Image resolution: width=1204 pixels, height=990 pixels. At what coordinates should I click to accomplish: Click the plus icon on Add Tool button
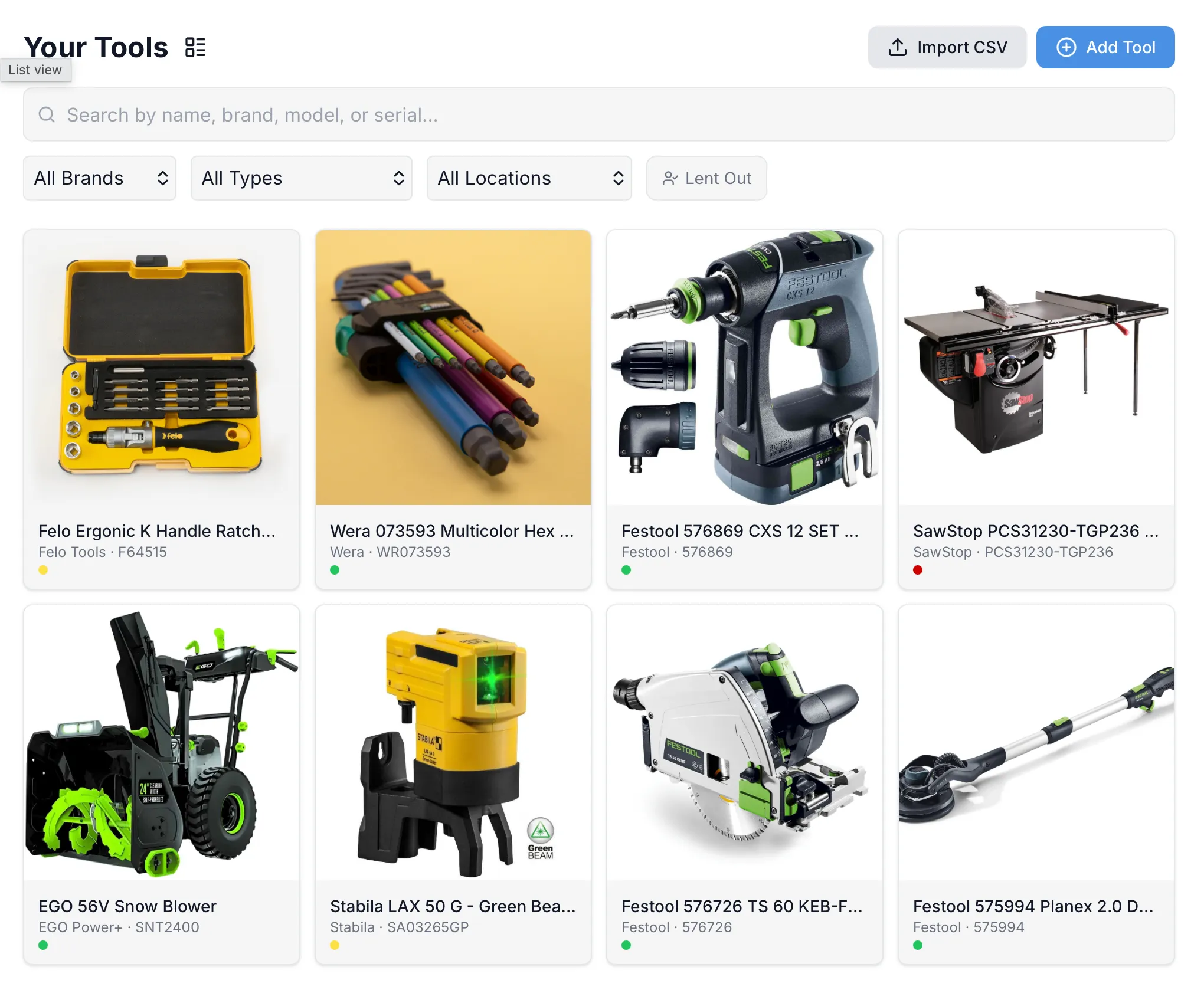(x=1066, y=47)
